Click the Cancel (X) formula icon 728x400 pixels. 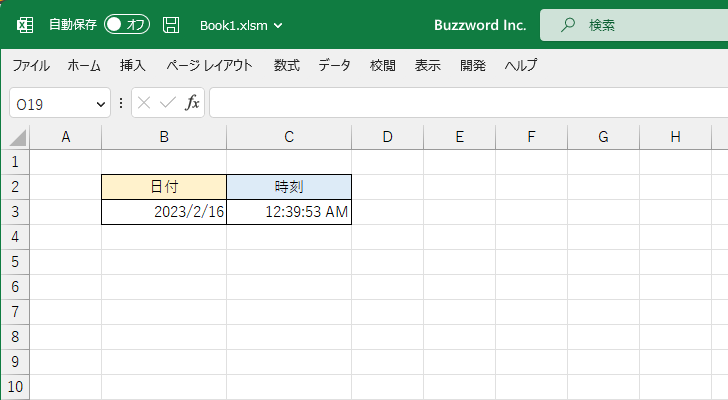pos(144,103)
